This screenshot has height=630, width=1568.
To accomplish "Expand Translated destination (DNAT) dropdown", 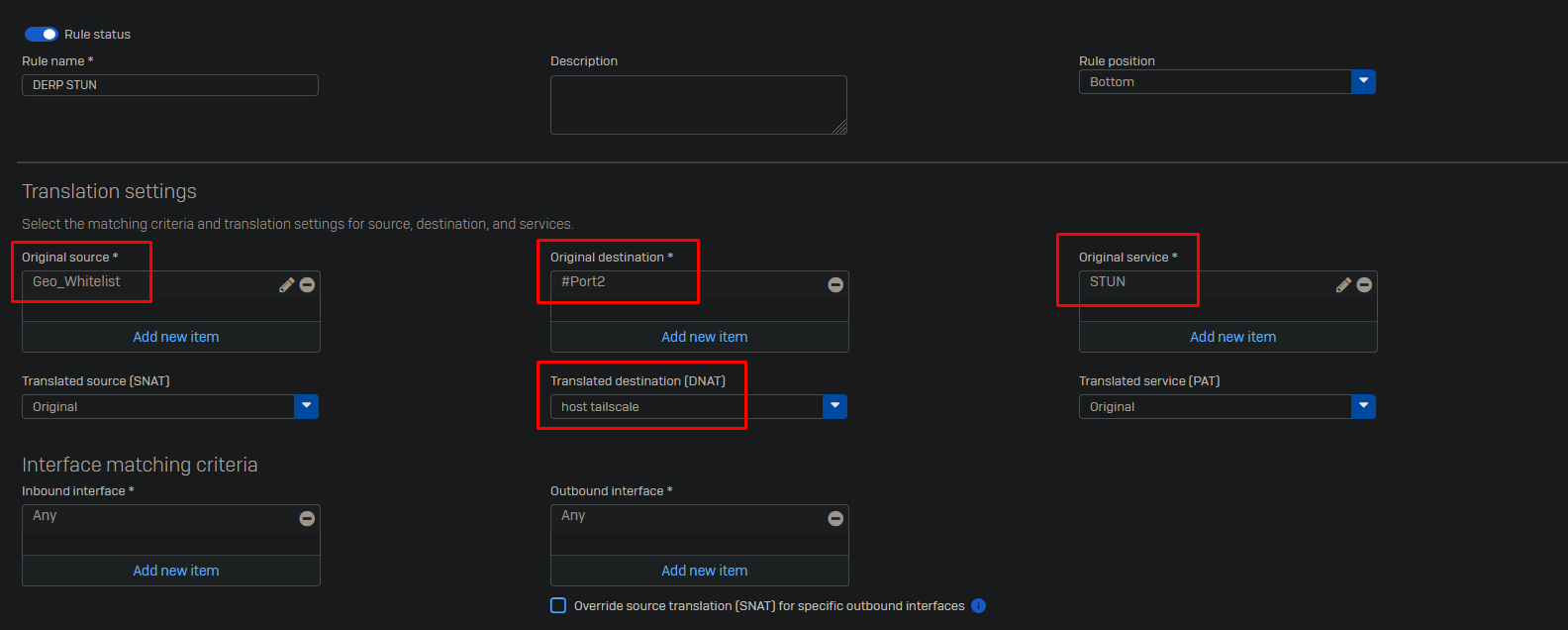I will [x=834, y=407].
